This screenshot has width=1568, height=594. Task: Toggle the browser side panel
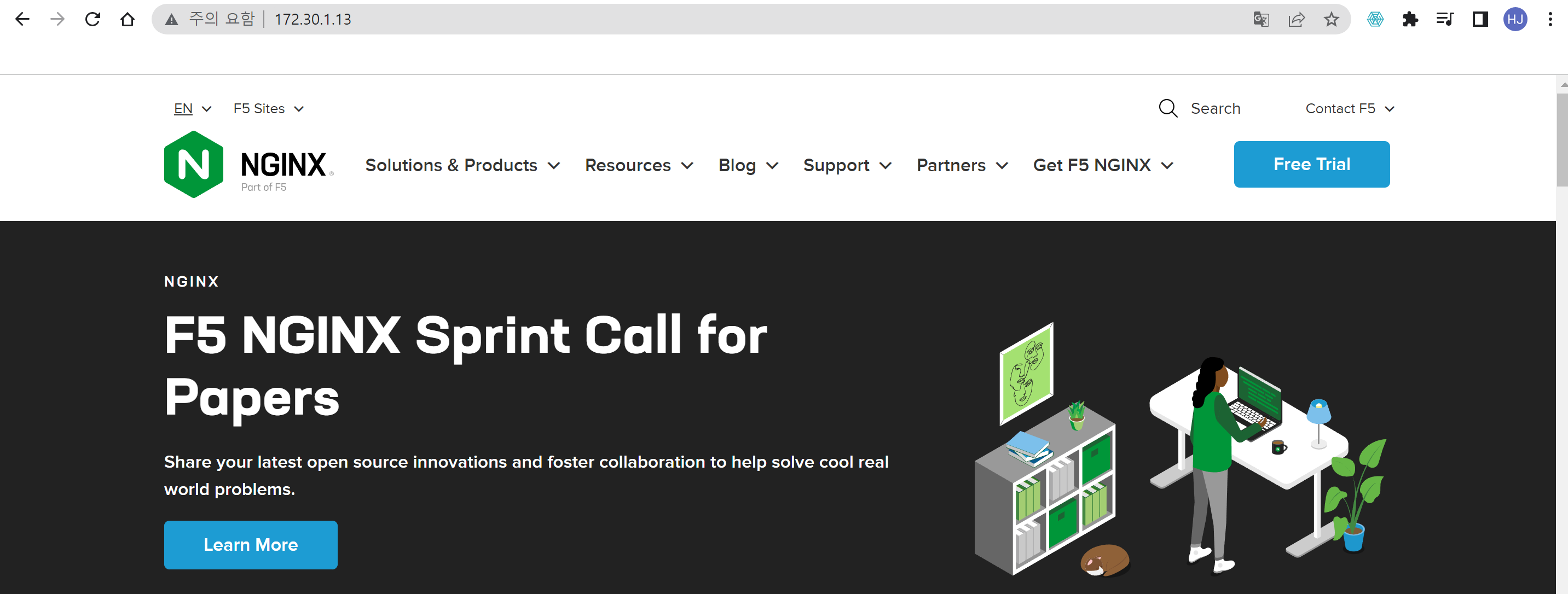tap(1480, 20)
